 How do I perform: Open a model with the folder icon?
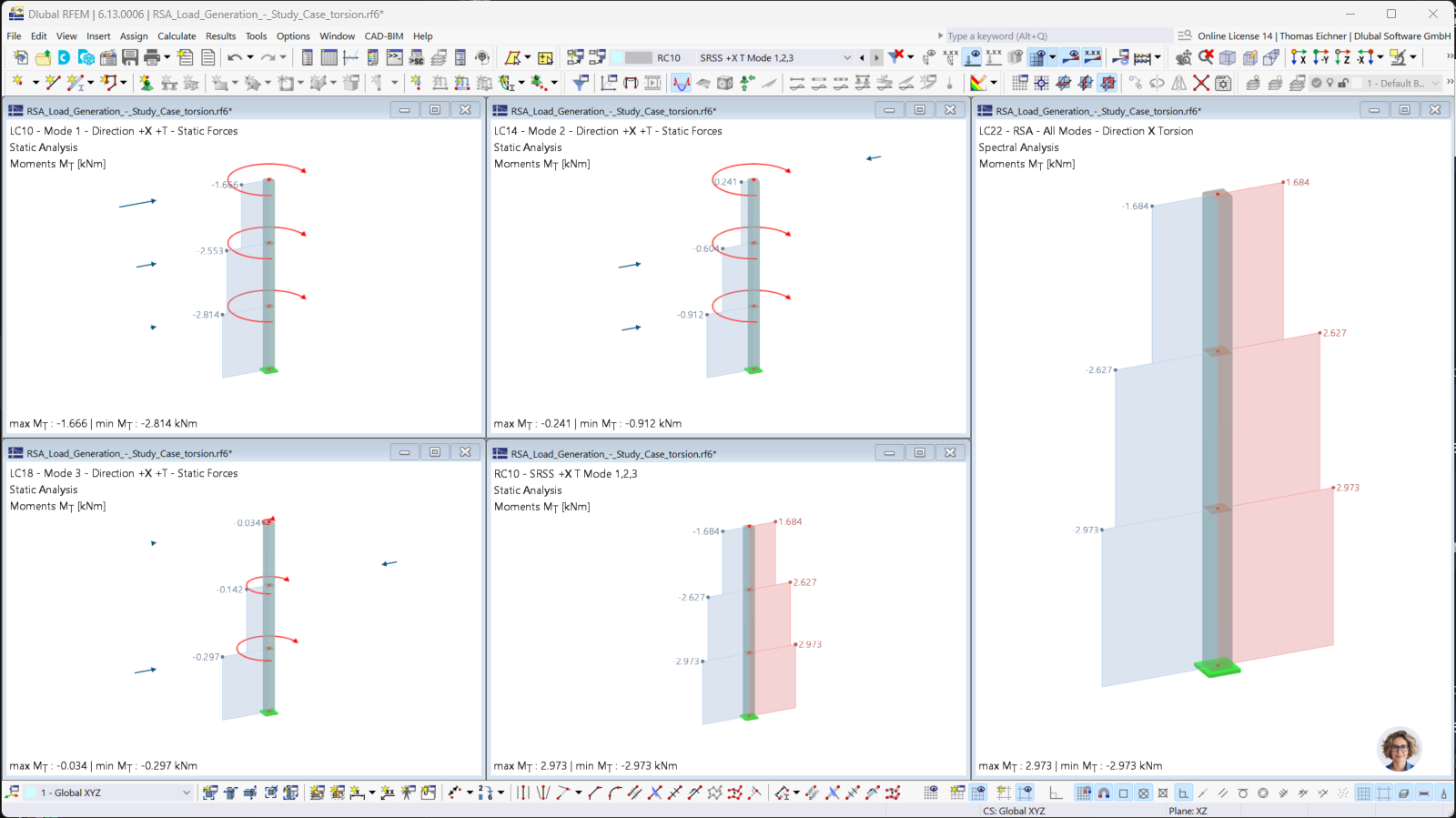click(x=43, y=57)
